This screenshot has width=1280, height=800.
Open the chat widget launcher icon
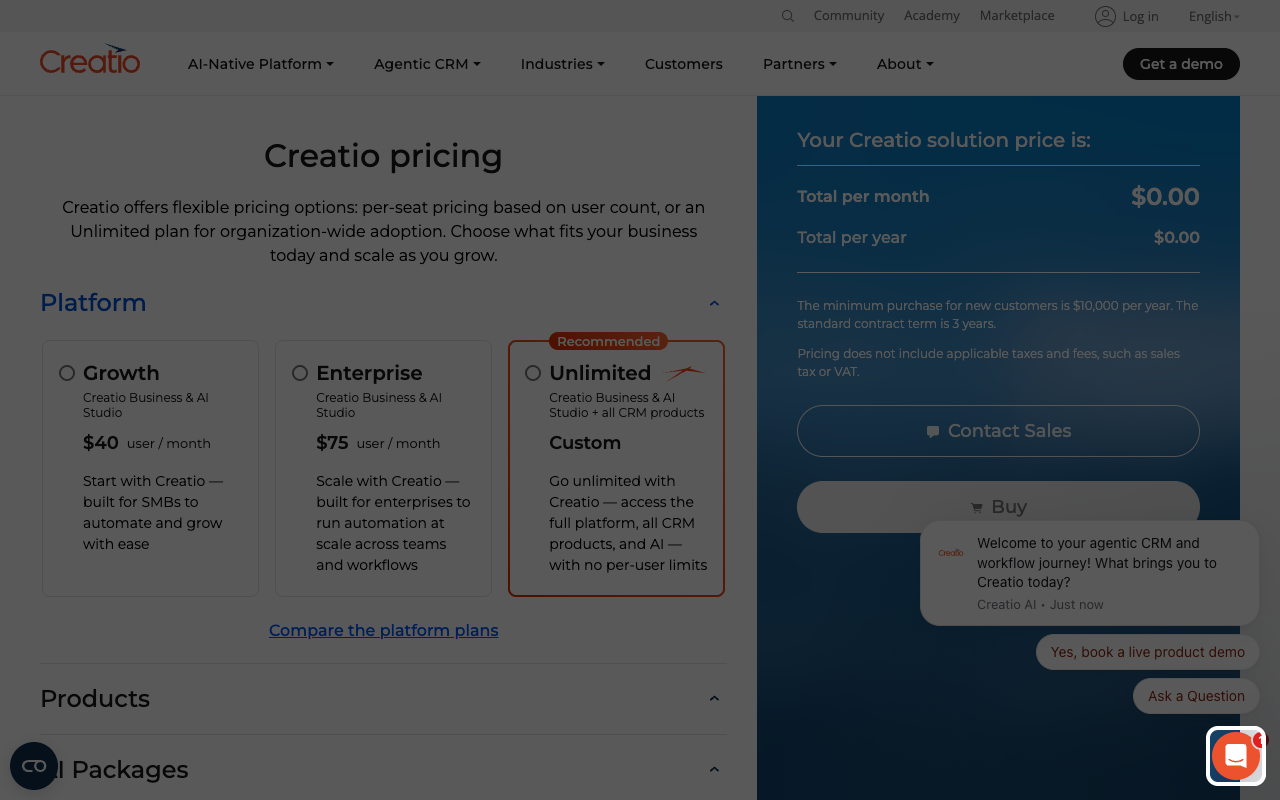point(1236,756)
